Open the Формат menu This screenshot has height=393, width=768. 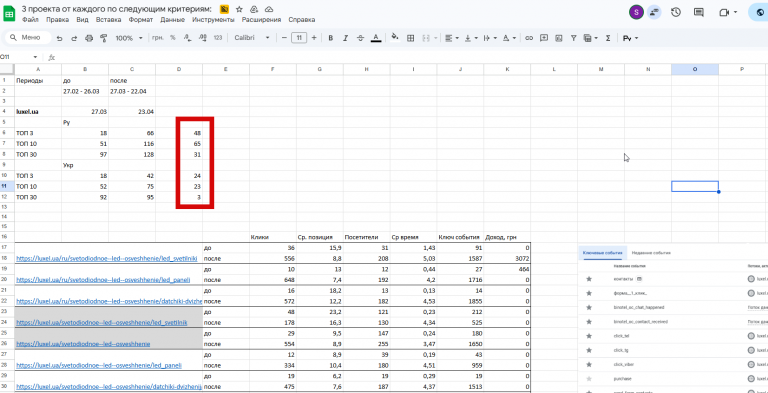(x=141, y=20)
